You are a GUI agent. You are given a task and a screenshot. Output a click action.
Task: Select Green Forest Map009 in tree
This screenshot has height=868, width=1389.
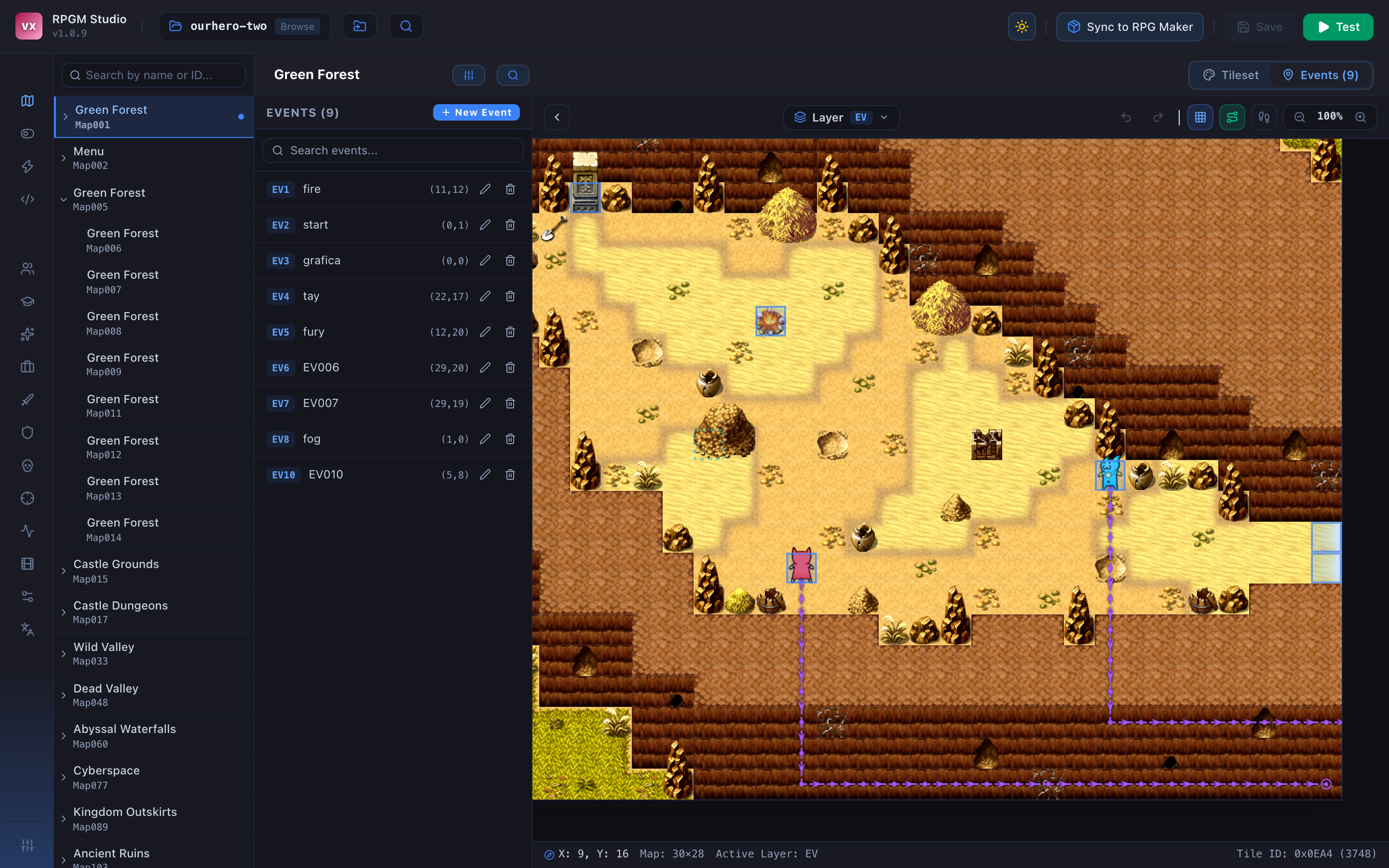[x=154, y=365]
